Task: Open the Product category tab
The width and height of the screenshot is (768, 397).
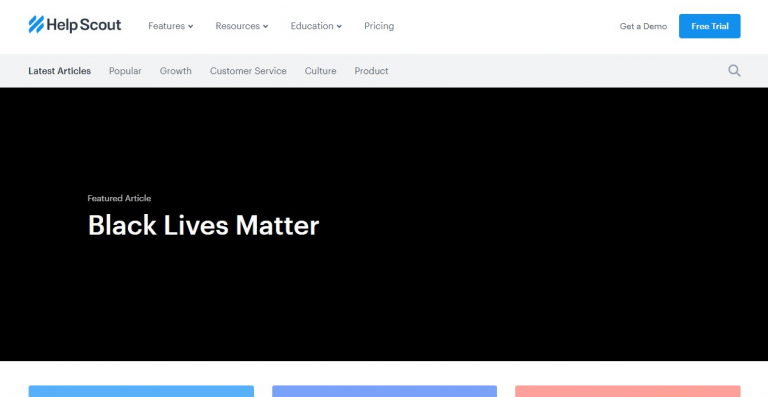Action: tap(371, 71)
